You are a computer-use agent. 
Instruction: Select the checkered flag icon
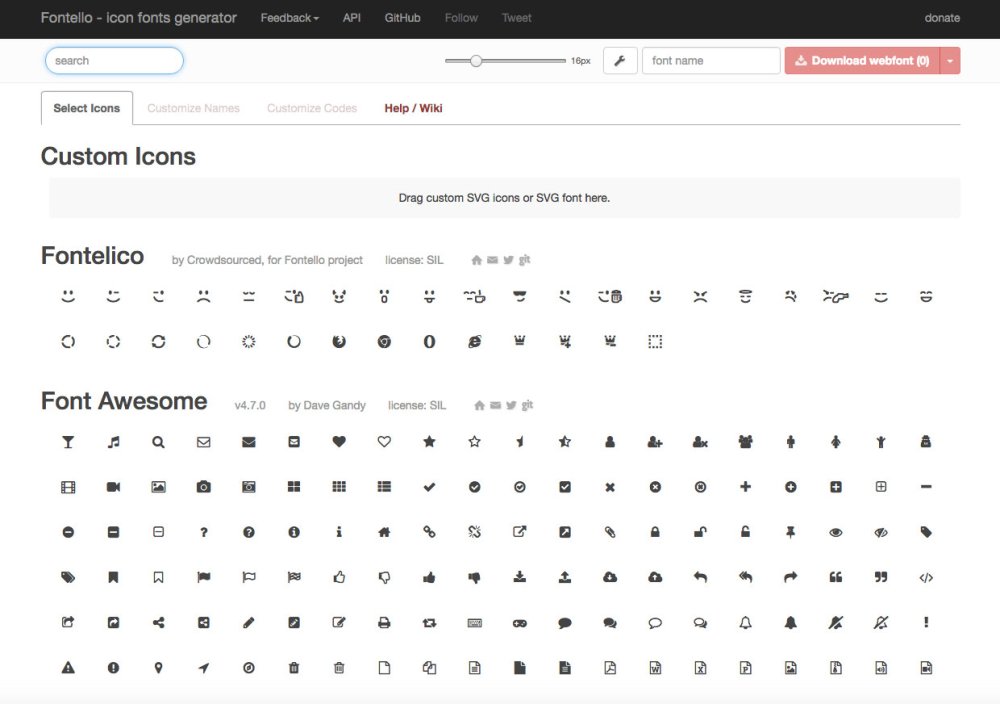pyautogui.click(x=294, y=578)
